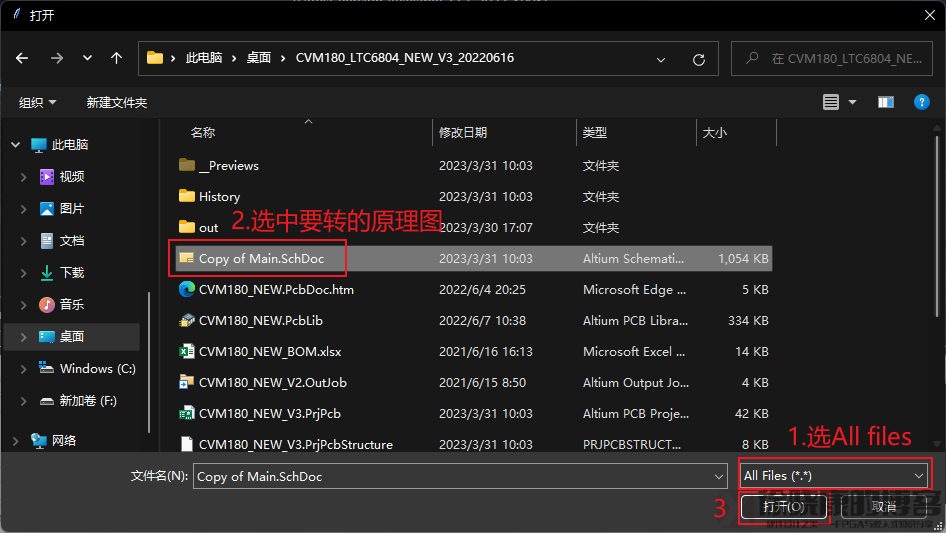Screen dimensions: 946x533
Task: Click the Help question mark icon
Action: (922, 102)
